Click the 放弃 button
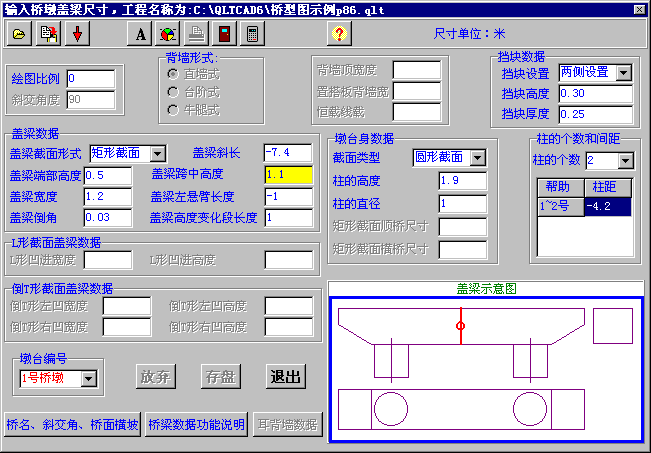Viewport: 651px width, 453px height. click(x=156, y=377)
